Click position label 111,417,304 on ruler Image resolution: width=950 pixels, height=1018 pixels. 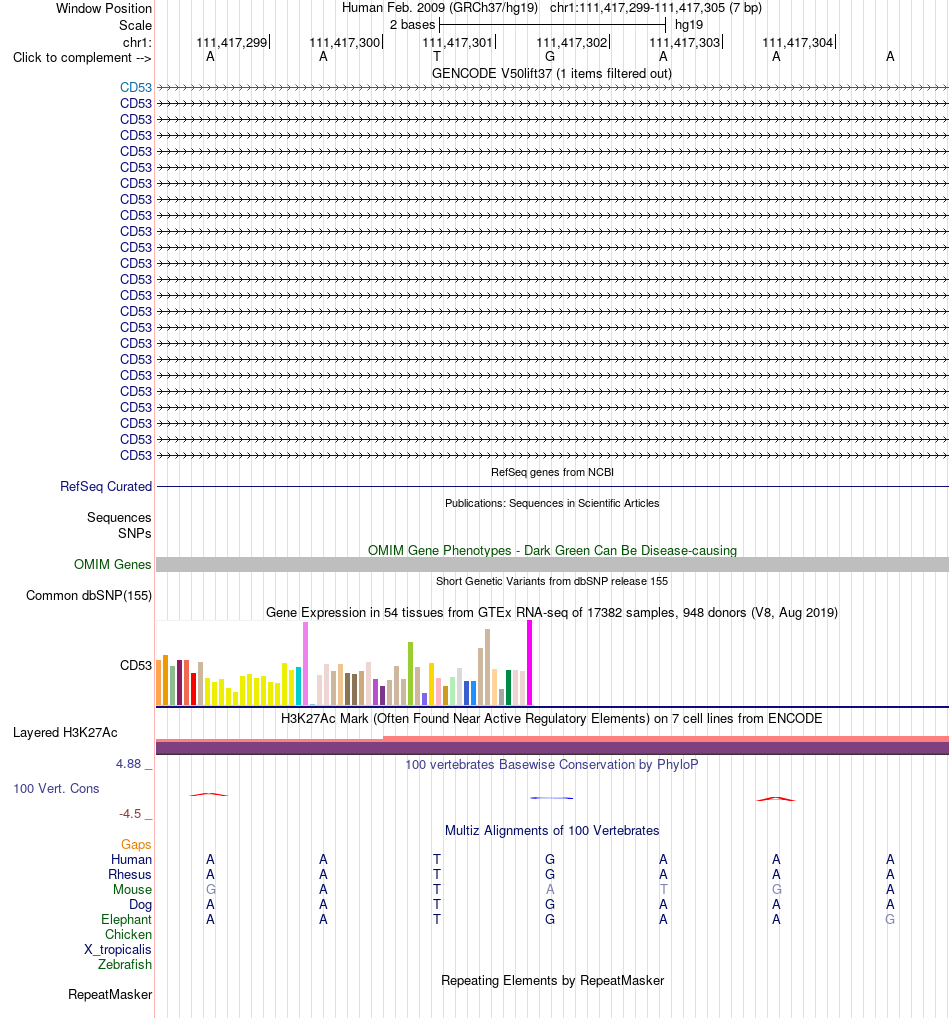click(798, 42)
